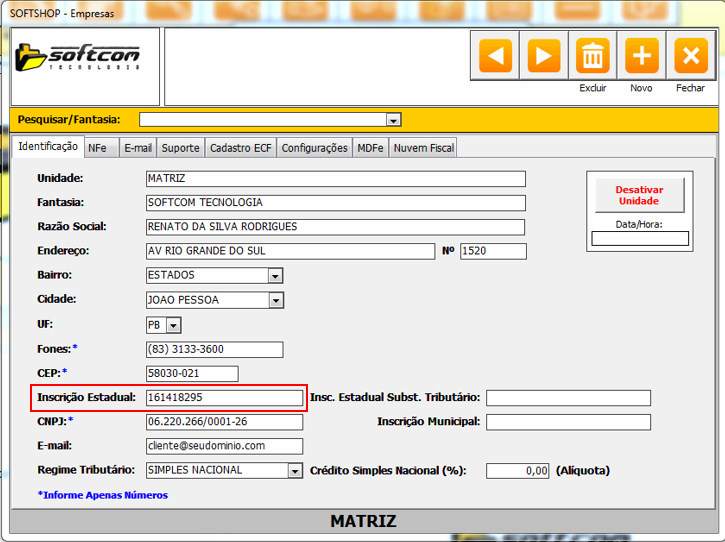
Task: Click the Inscrição Estadual input field
Action: (x=224, y=398)
